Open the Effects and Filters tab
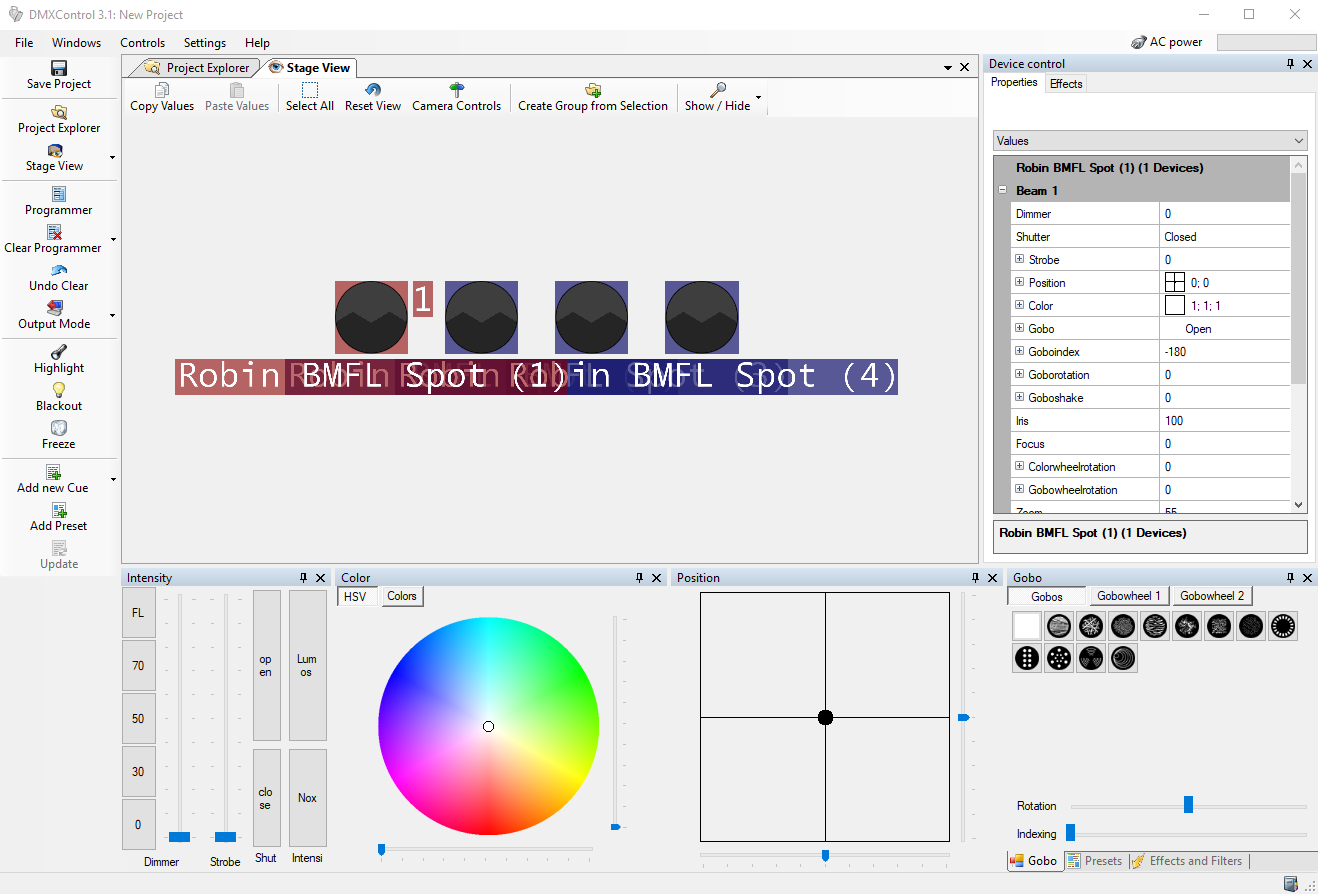 1187,860
